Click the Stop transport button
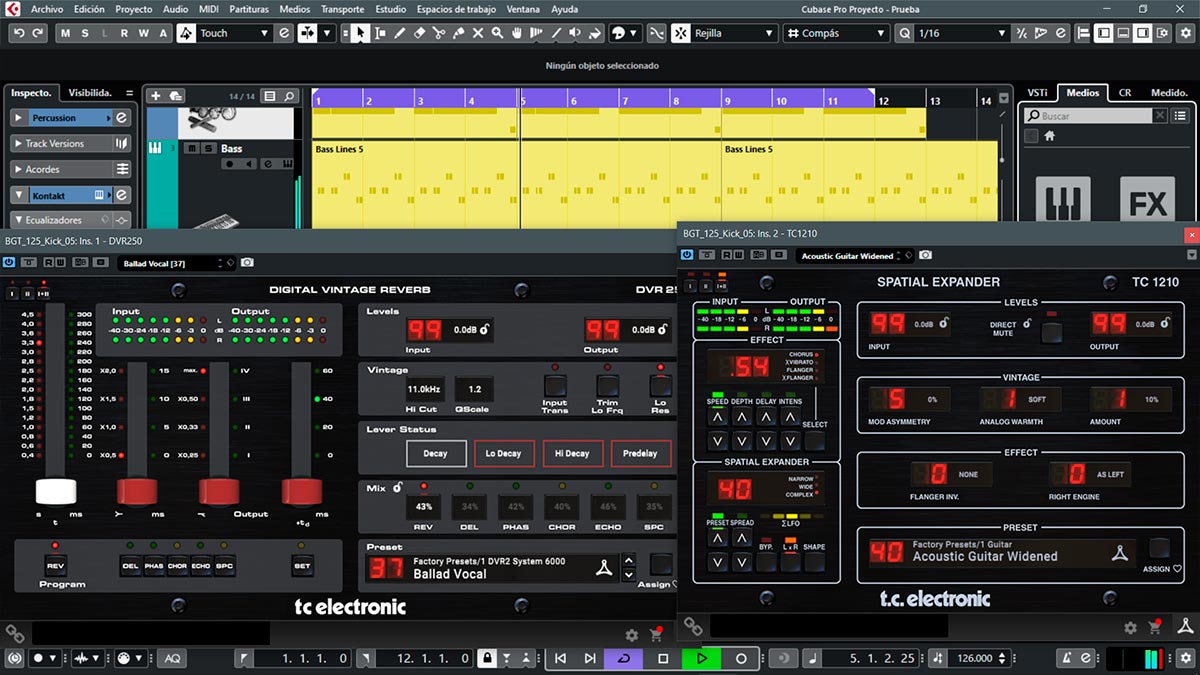The image size is (1200, 675). pyautogui.click(x=663, y=659)
